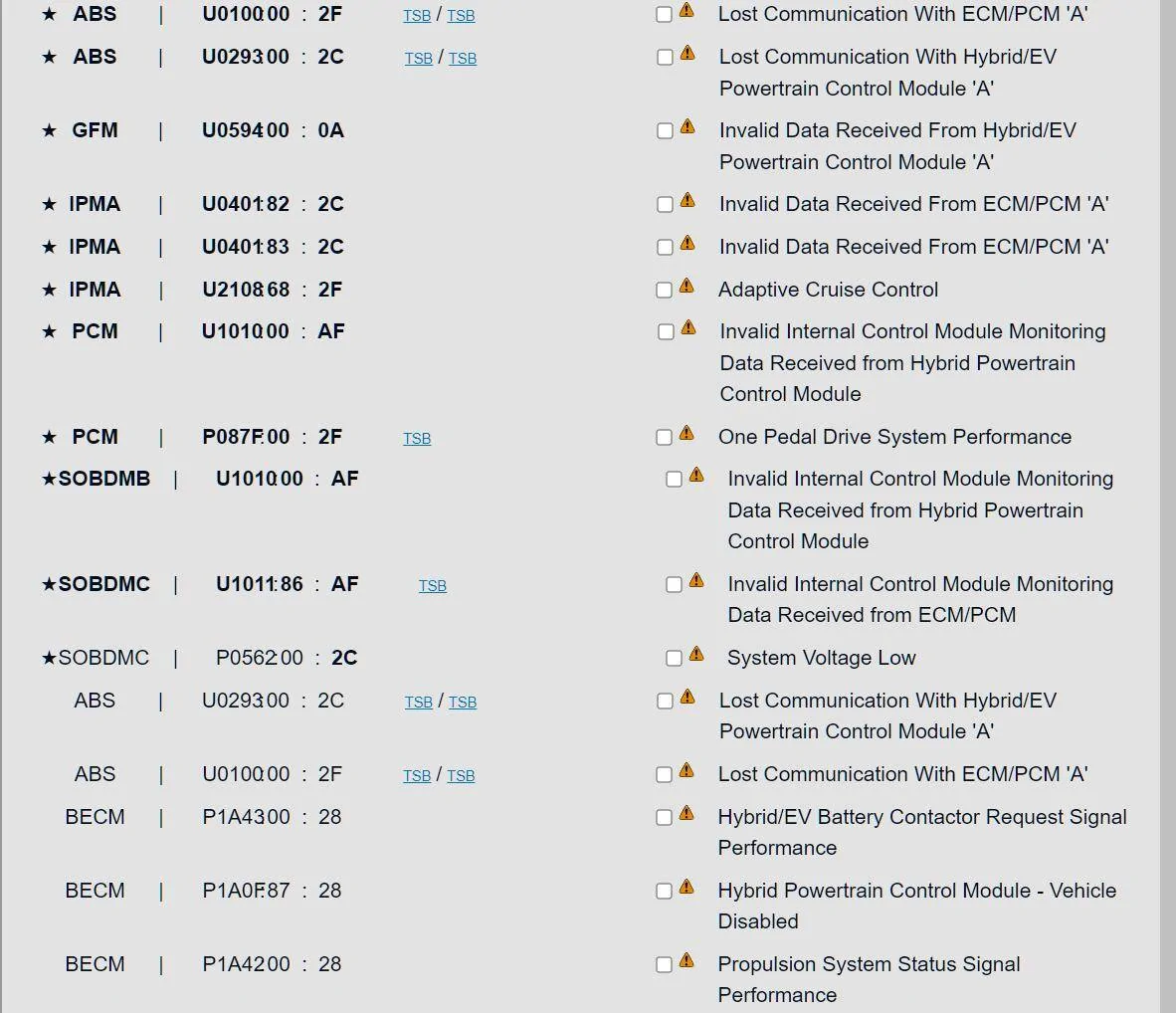
Task: Tick checkbox for unstarred ABS U0293:00
Action: 665,702
